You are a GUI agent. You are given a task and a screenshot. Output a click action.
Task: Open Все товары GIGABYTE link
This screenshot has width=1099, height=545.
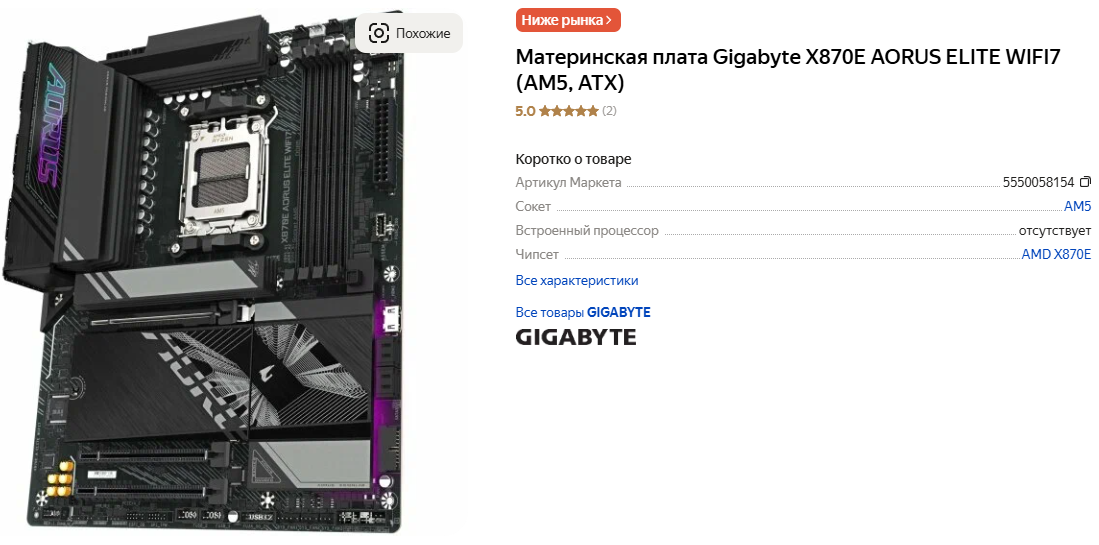click(x=583, y=312)
